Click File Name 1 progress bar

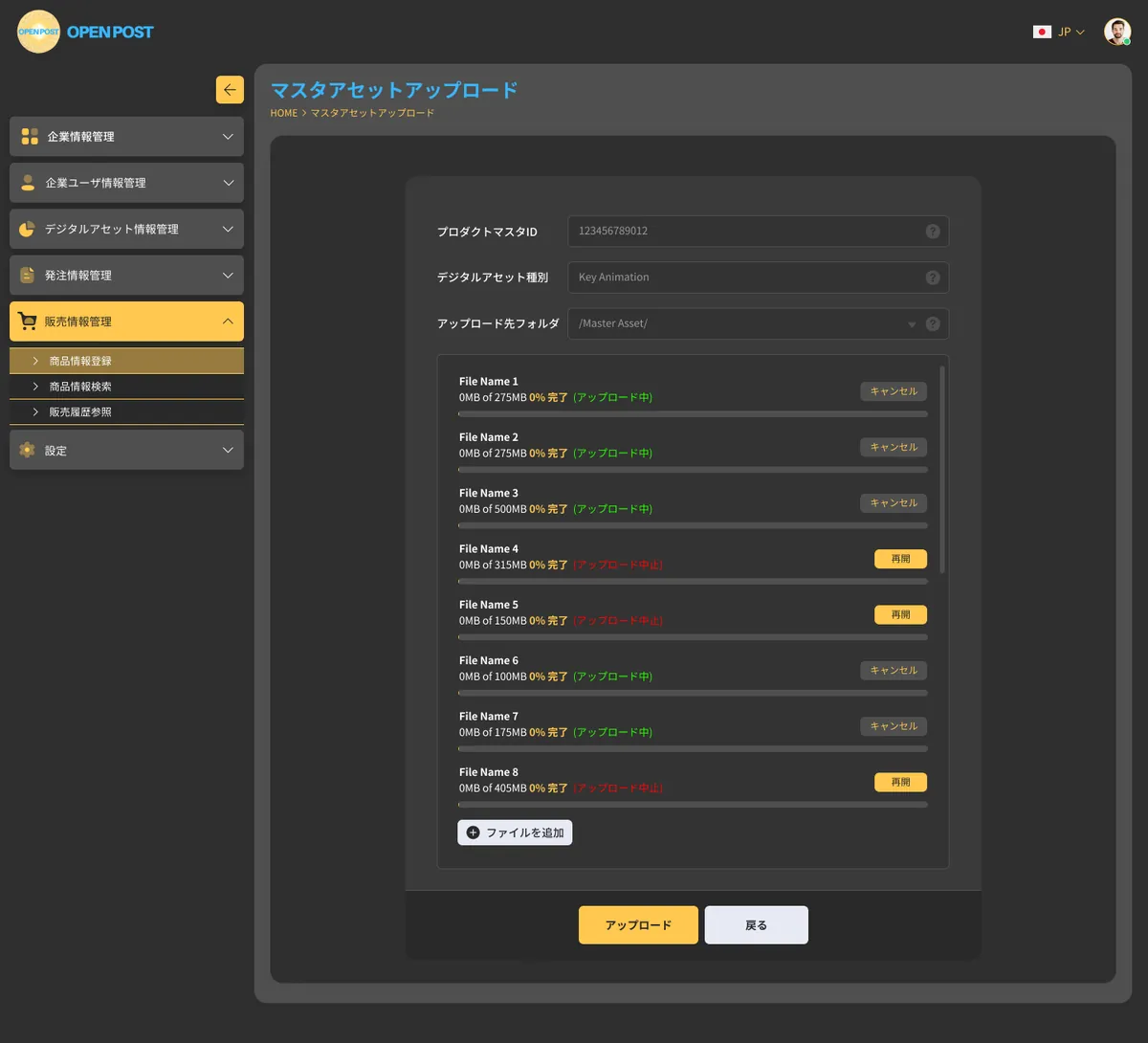click(693, 414)
